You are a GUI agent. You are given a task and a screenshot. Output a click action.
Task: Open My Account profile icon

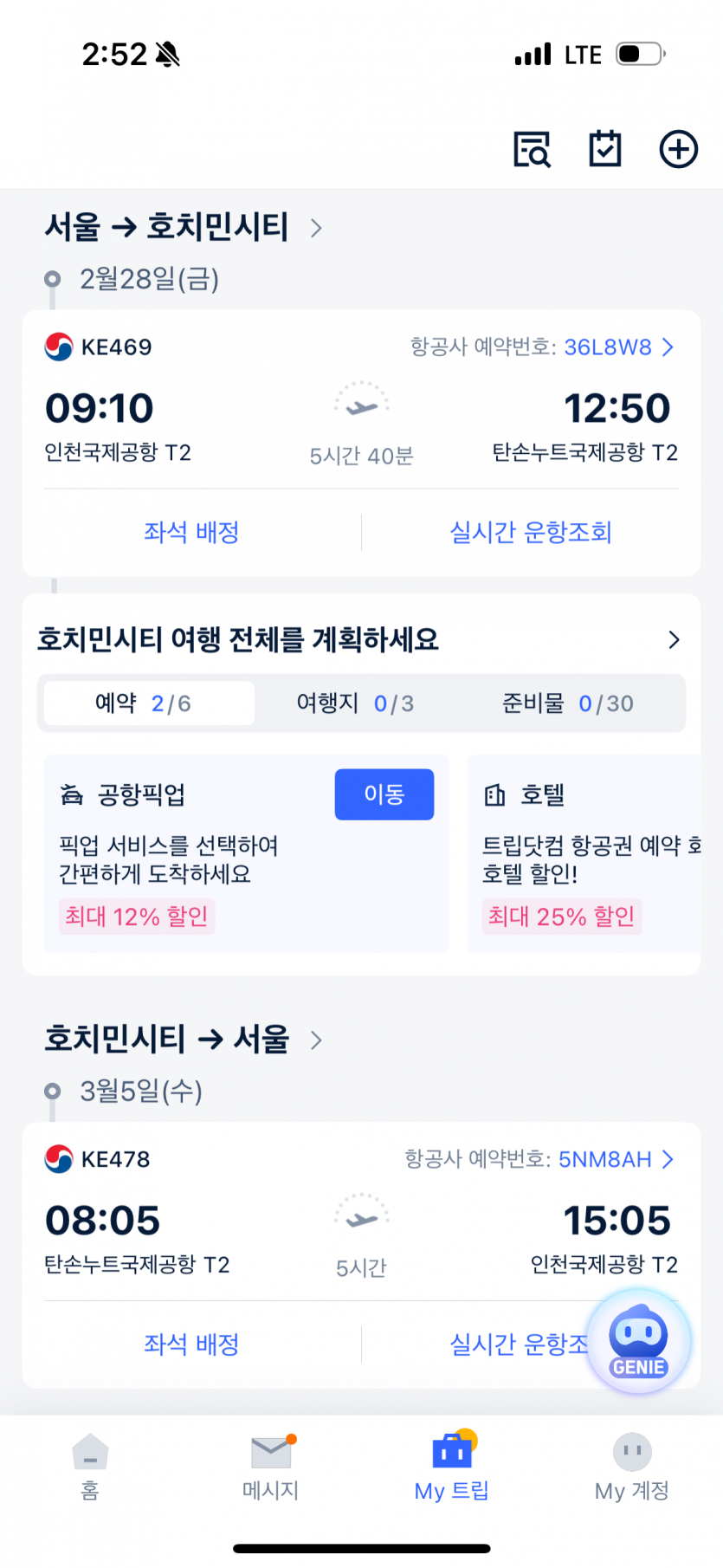point(632,1453)
